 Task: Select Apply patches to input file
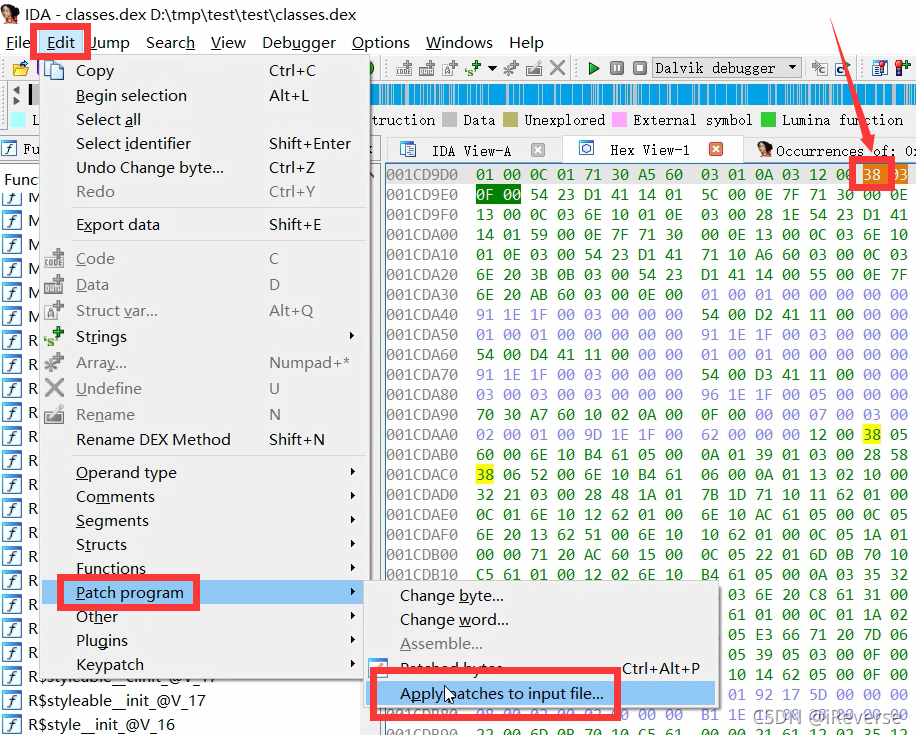540,694
